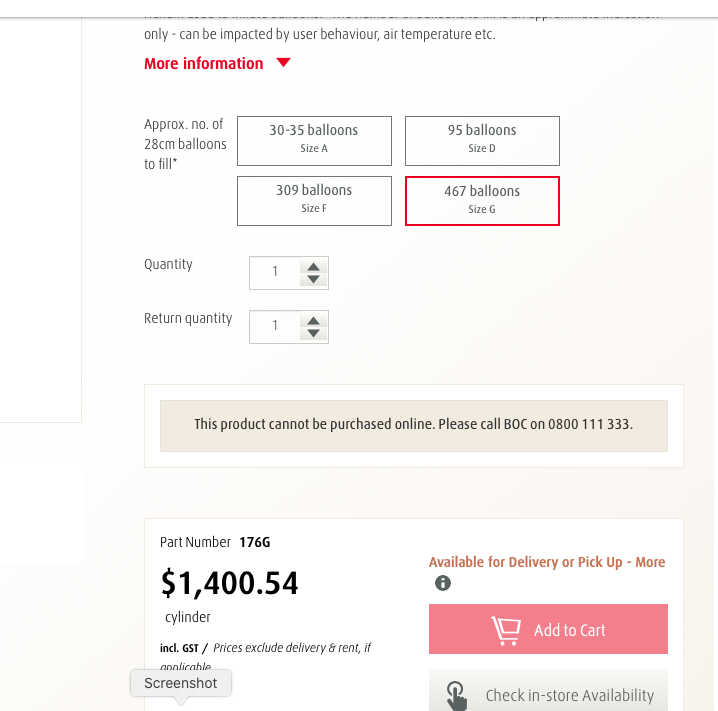
Task: Select the 467 balloons Size G option
Action: (x=482, y=201)
